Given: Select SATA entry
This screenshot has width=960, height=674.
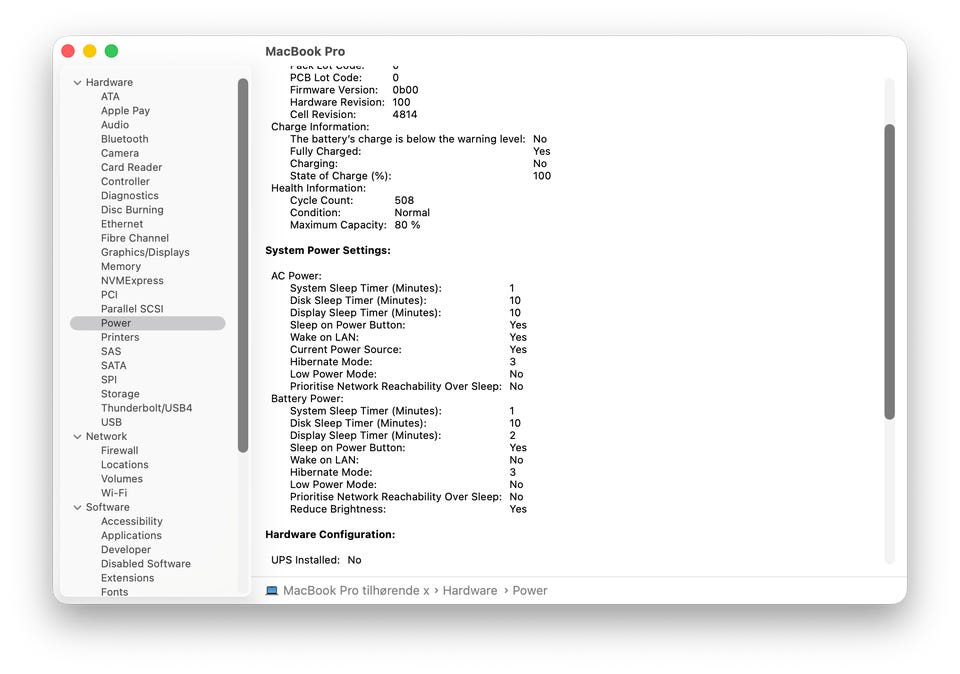Looking at the screenshot, I should coord(114,365).
